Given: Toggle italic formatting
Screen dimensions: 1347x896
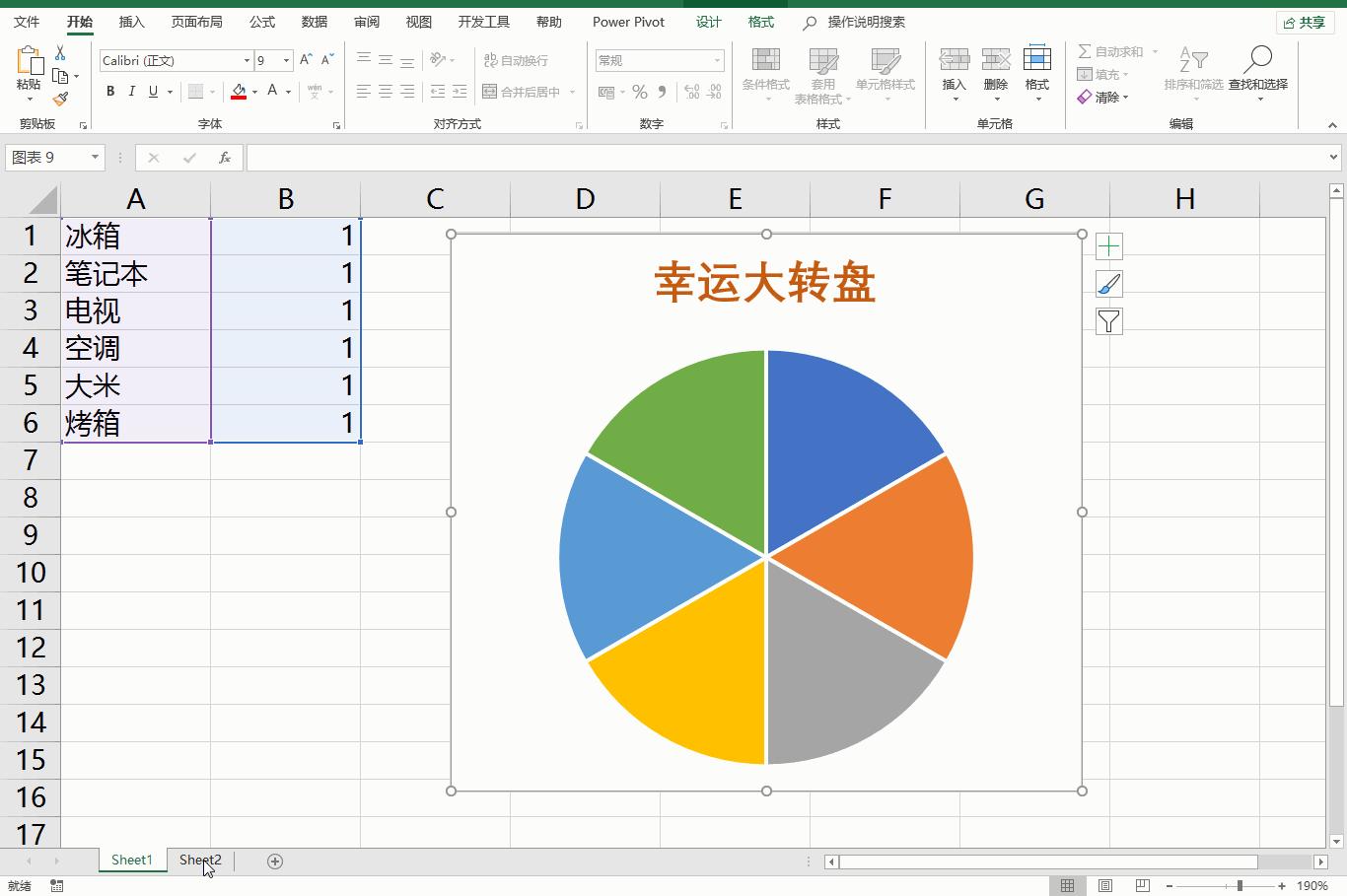Looking at the screenshot, I should (x=131, y=92).
